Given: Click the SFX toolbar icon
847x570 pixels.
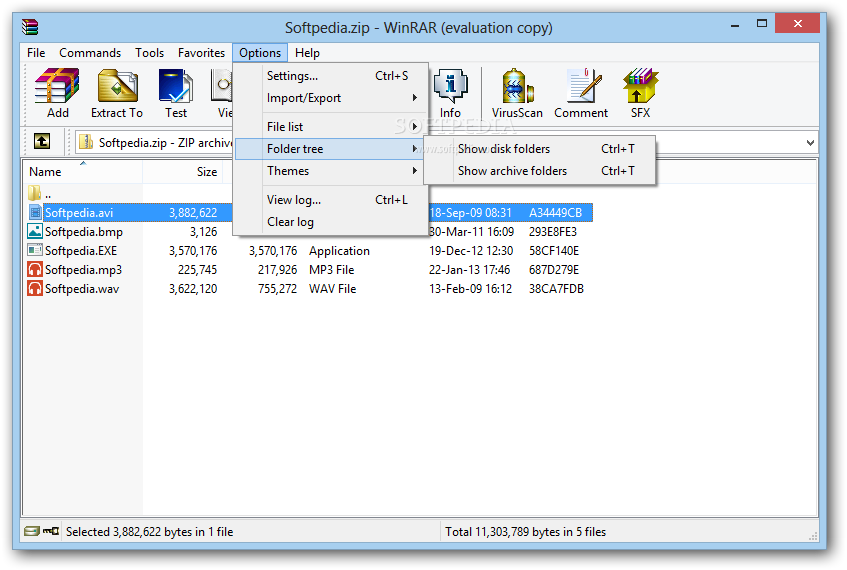Looking at the screenshot, I should point(641,85).
